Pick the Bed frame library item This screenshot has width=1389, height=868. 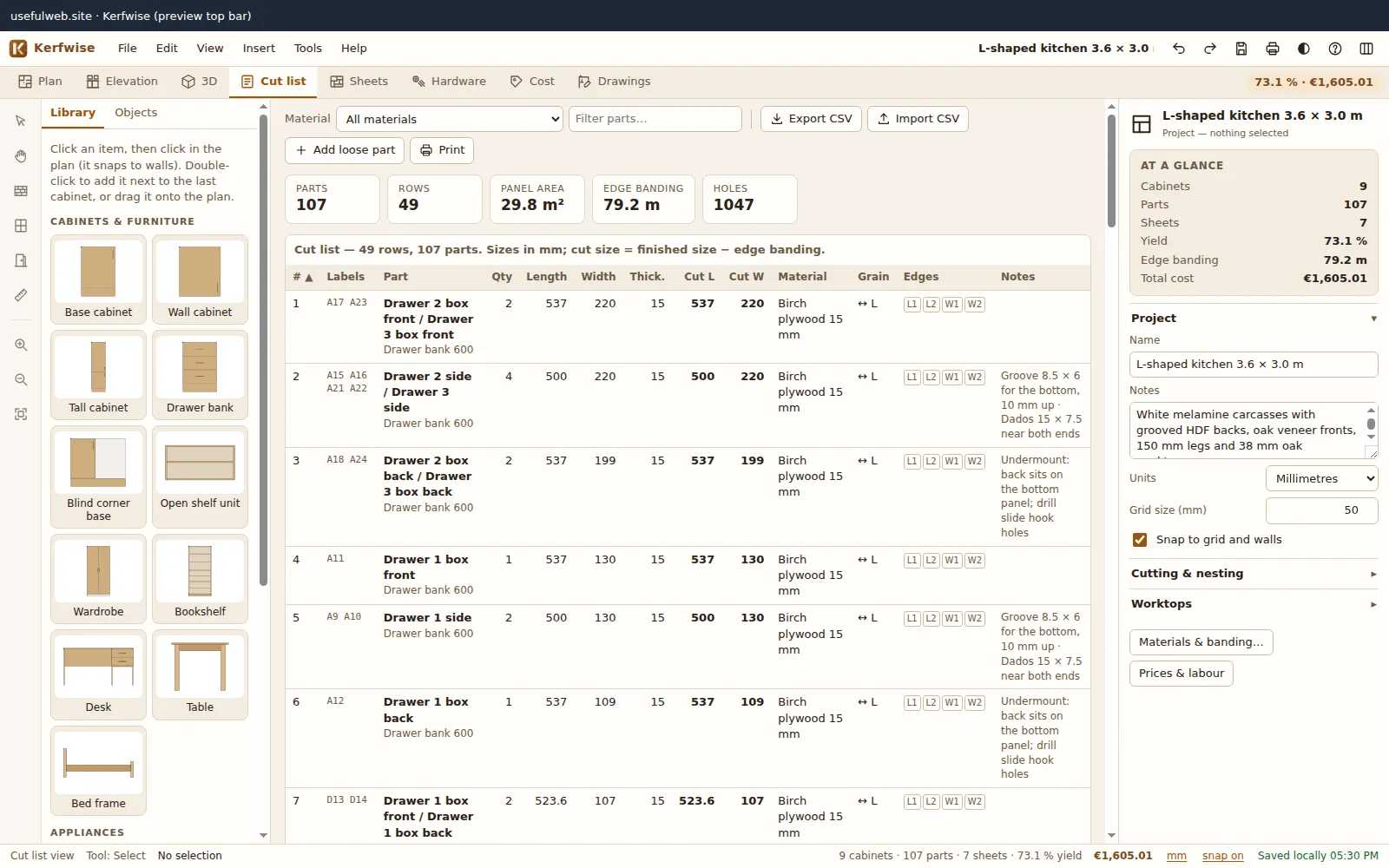click(x=98, y=771)
